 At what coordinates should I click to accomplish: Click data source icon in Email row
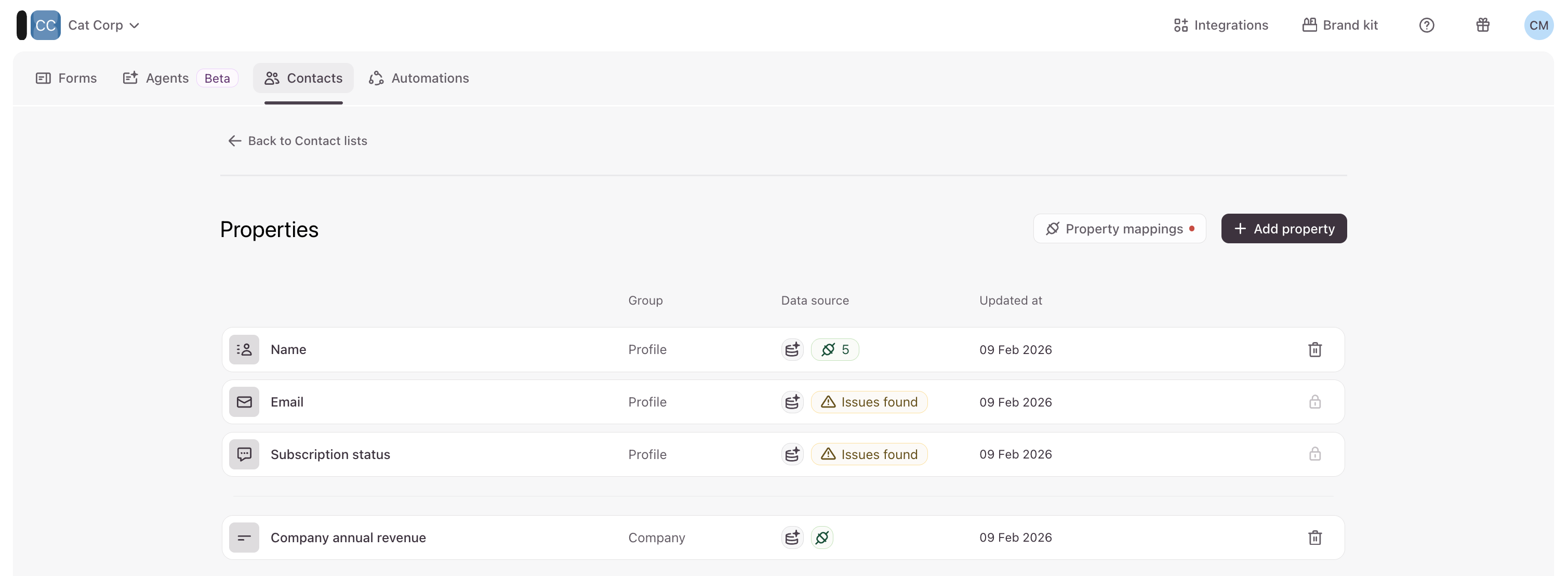point(792,402)
